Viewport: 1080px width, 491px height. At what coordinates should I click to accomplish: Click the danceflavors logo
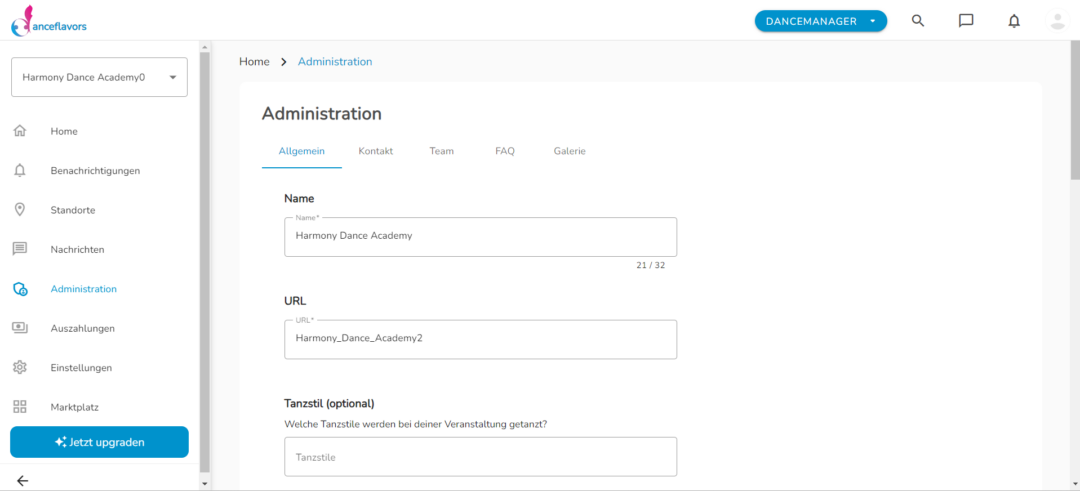click(49, 21)
